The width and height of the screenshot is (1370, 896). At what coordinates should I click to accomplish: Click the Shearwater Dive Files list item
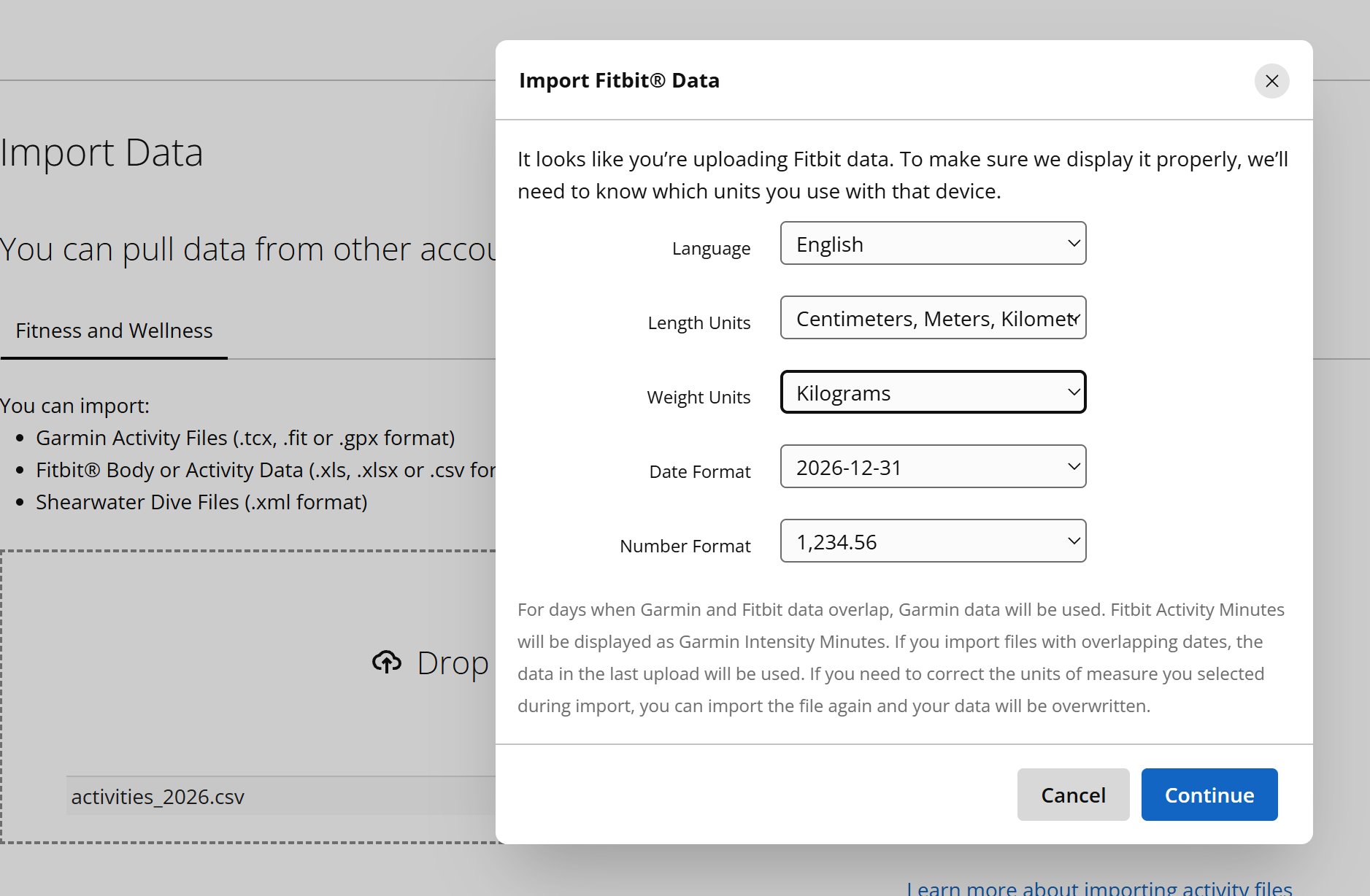201,502
